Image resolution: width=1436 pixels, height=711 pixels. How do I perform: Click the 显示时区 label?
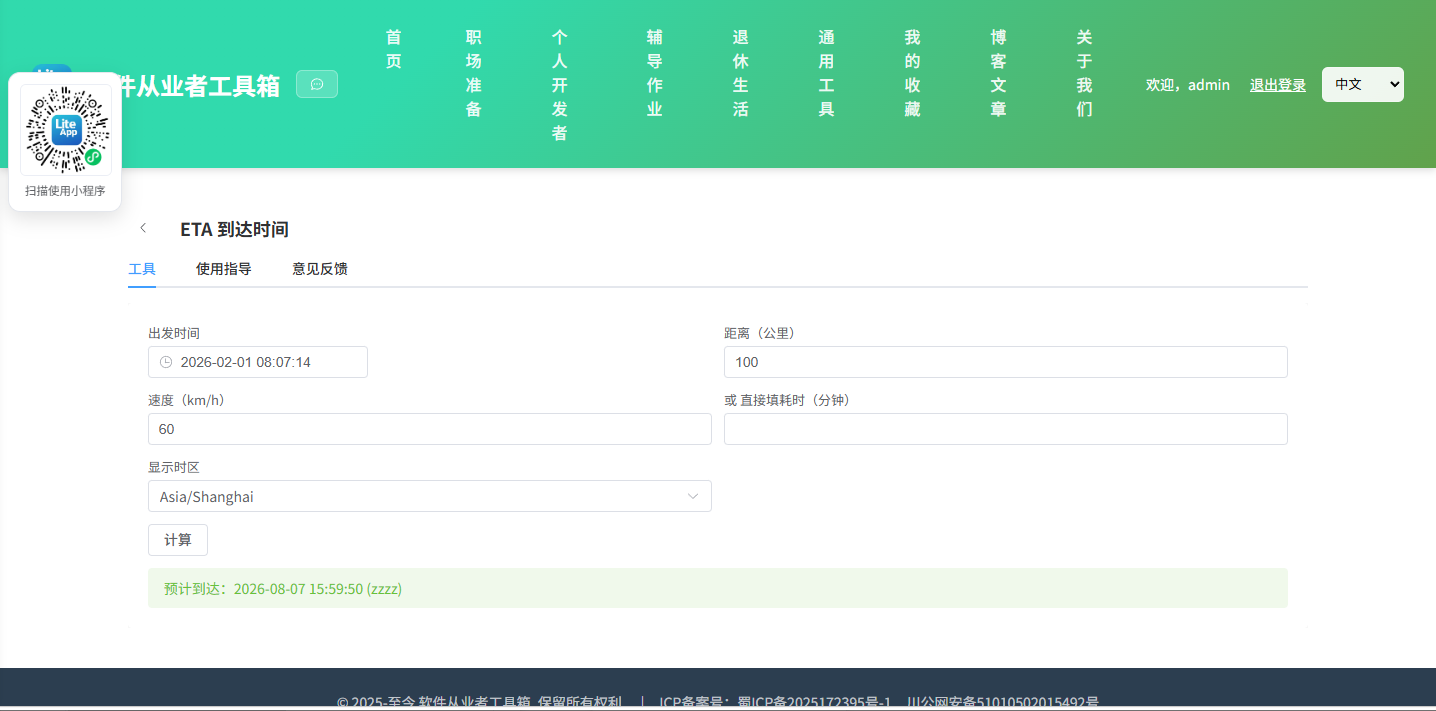click(x=174, y=467)
